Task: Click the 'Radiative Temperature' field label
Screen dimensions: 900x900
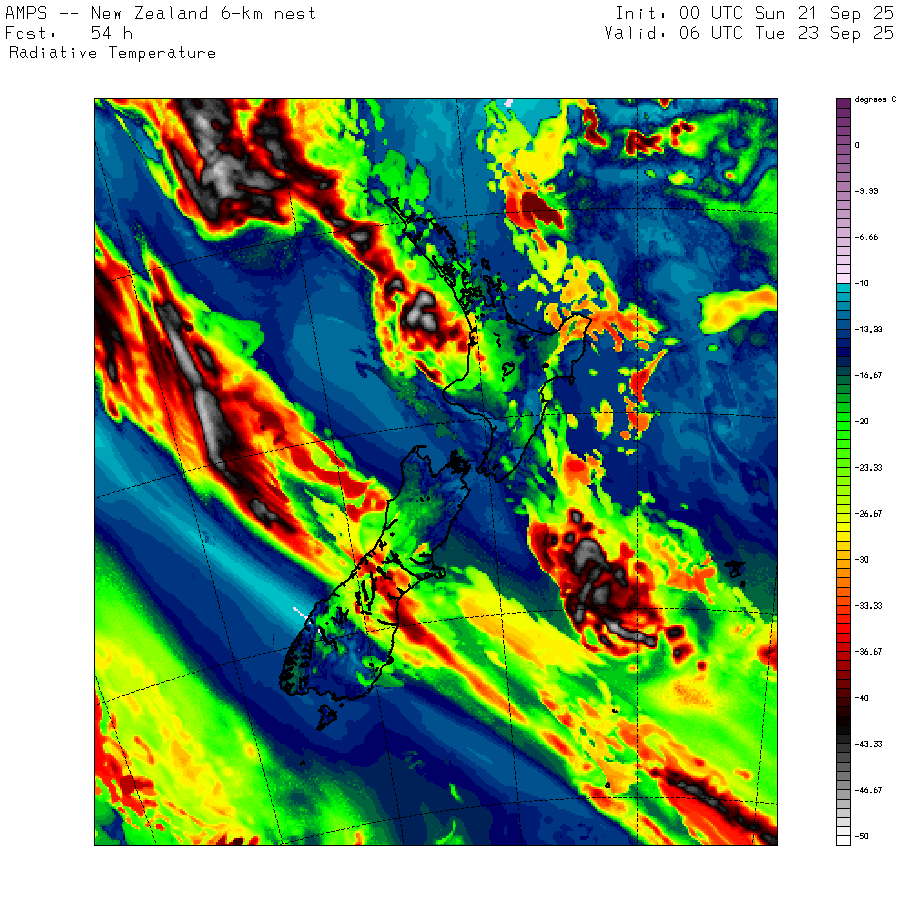Action: click(112, 53)
